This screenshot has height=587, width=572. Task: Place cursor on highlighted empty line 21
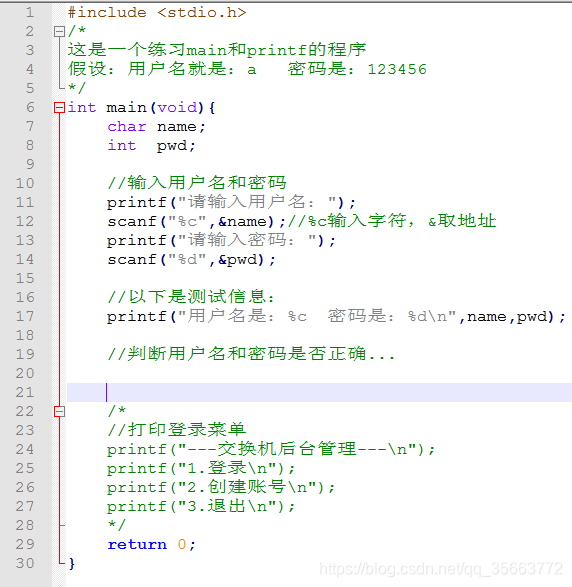coord(319,392)
